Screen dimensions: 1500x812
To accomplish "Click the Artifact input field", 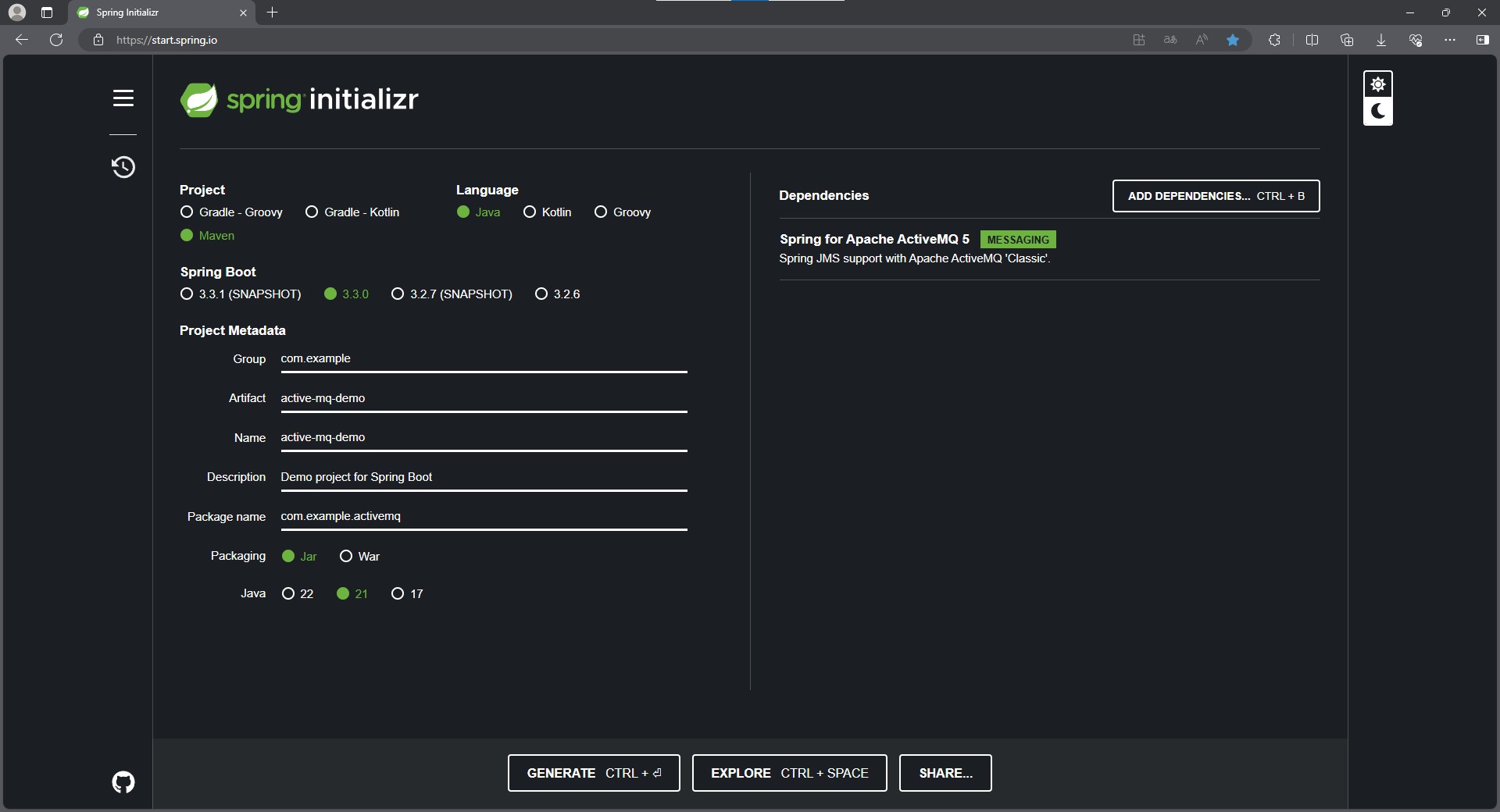I will (x=484, y=398).
